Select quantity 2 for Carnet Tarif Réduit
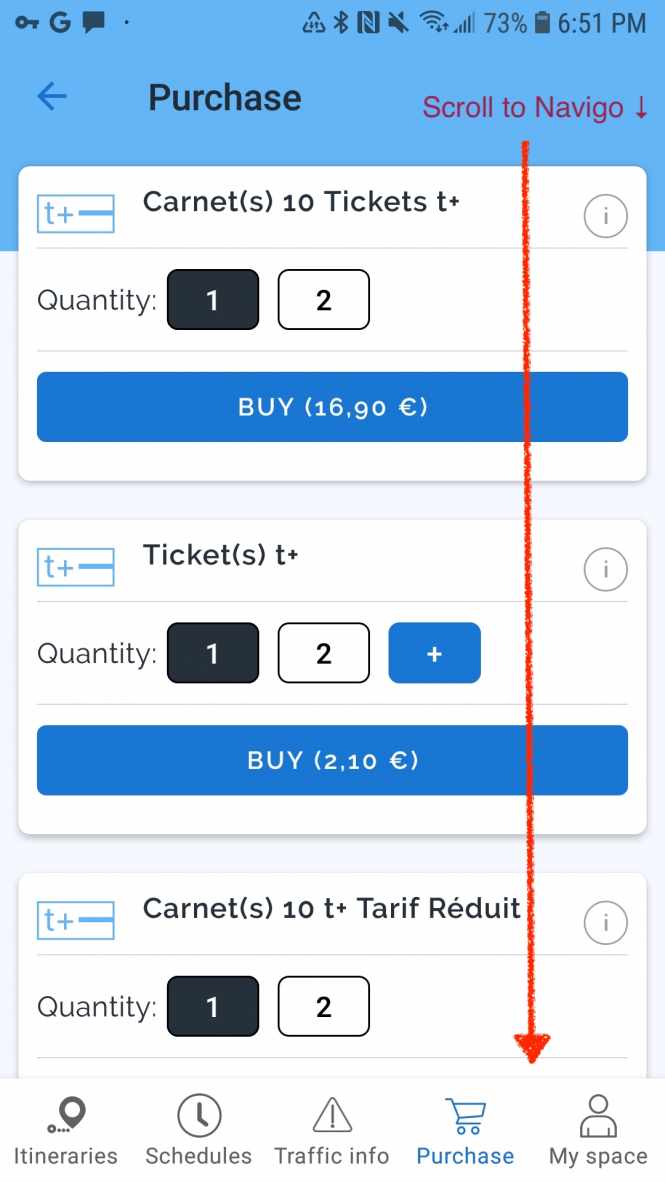 [323, 1006]
